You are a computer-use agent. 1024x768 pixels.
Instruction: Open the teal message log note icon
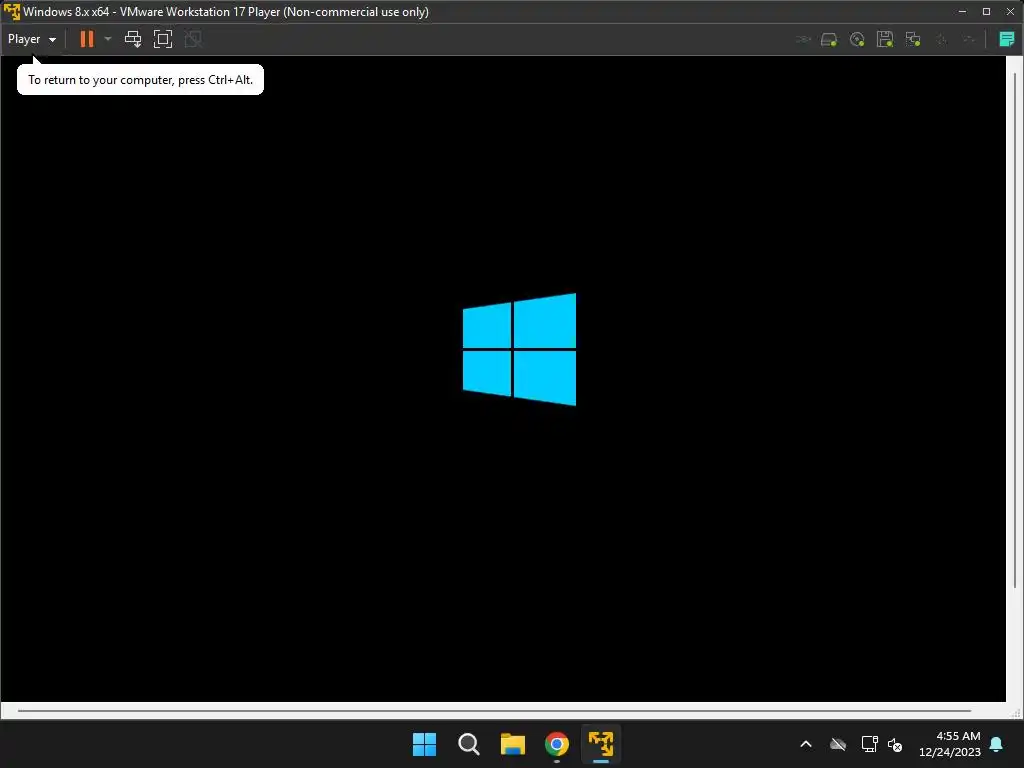[x=1007, y=39]
